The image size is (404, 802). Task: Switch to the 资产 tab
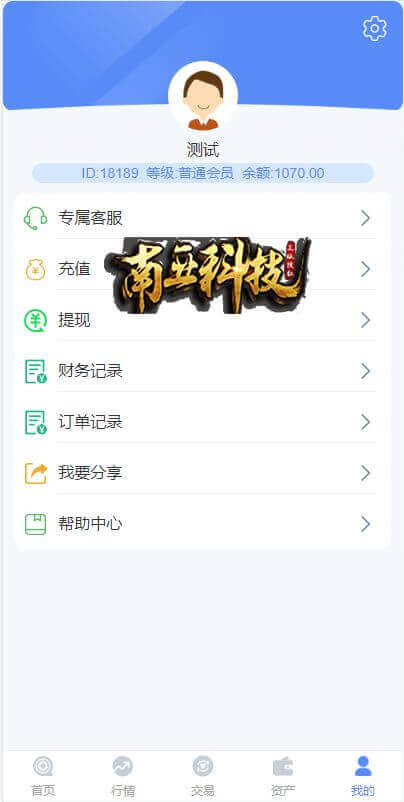[x=283, y=776]
